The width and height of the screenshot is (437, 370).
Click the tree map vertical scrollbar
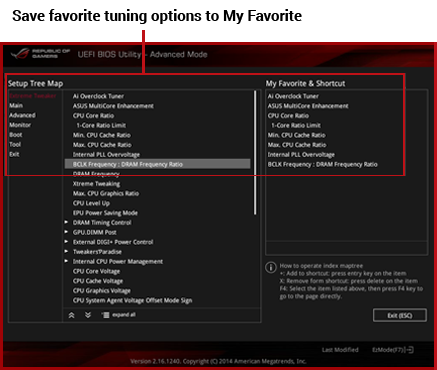(x=256, y=153)
